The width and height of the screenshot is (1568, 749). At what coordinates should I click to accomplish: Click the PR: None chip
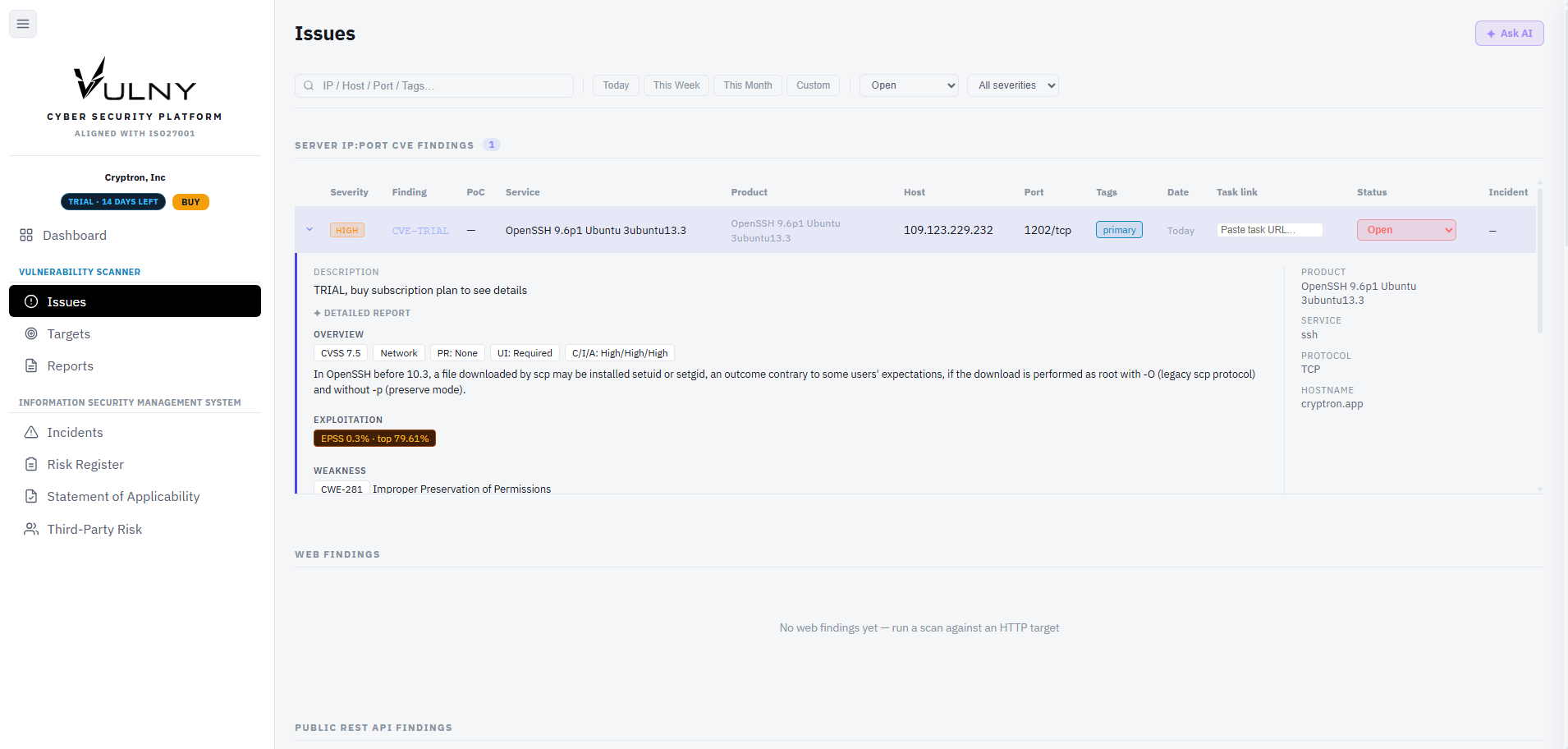coord(457,353)
